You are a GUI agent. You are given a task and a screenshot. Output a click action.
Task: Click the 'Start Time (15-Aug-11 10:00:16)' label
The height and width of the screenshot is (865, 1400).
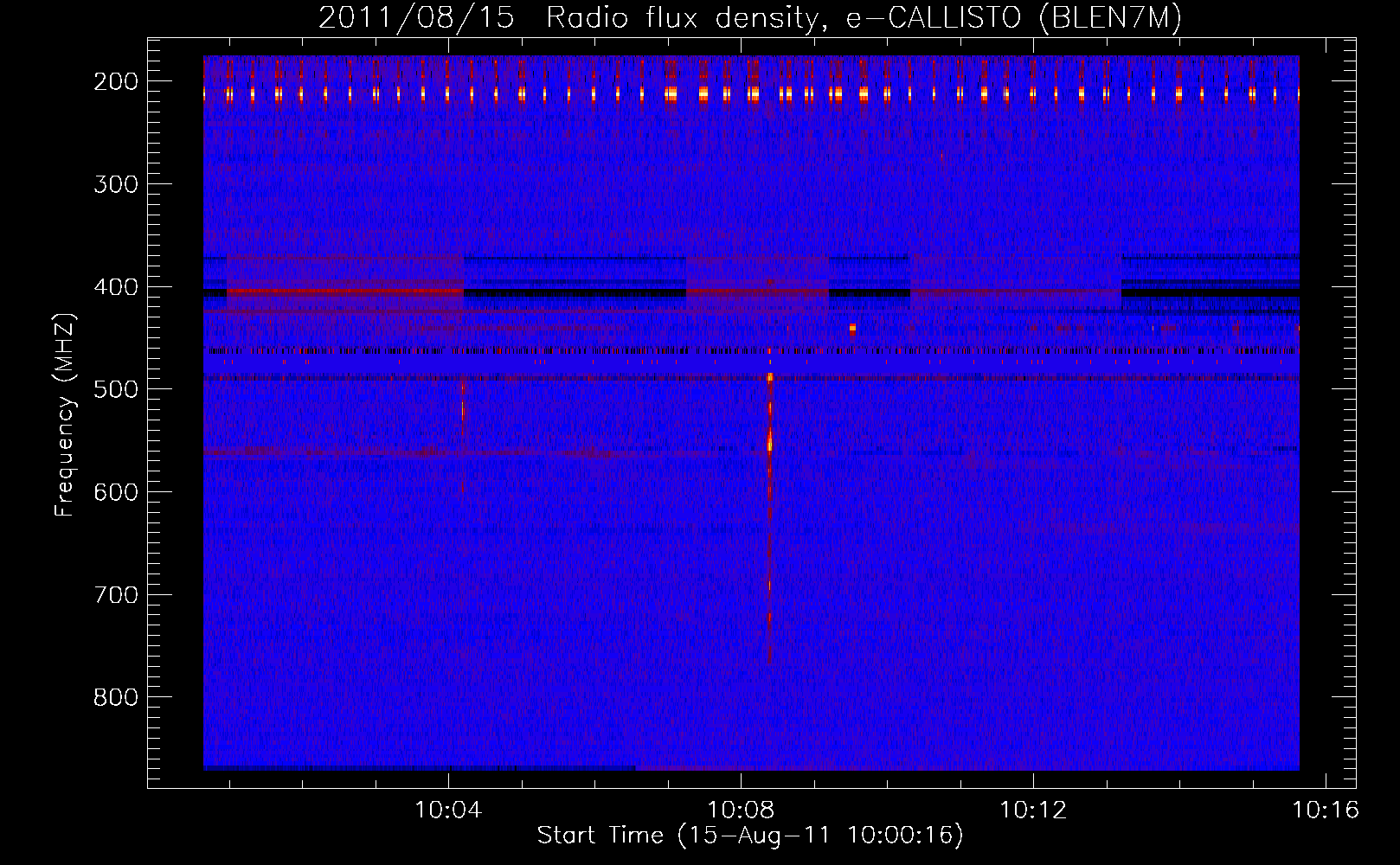pyautogui.click(x=750, y=836)
